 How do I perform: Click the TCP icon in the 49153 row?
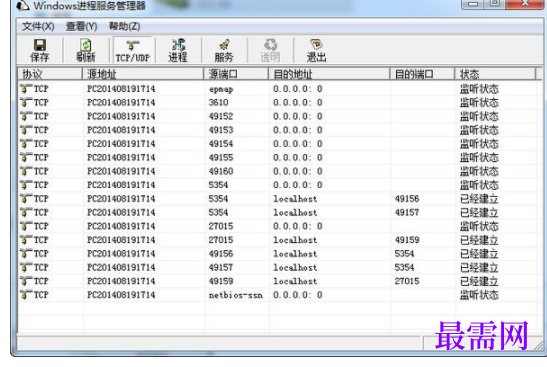tap(26, 130)
